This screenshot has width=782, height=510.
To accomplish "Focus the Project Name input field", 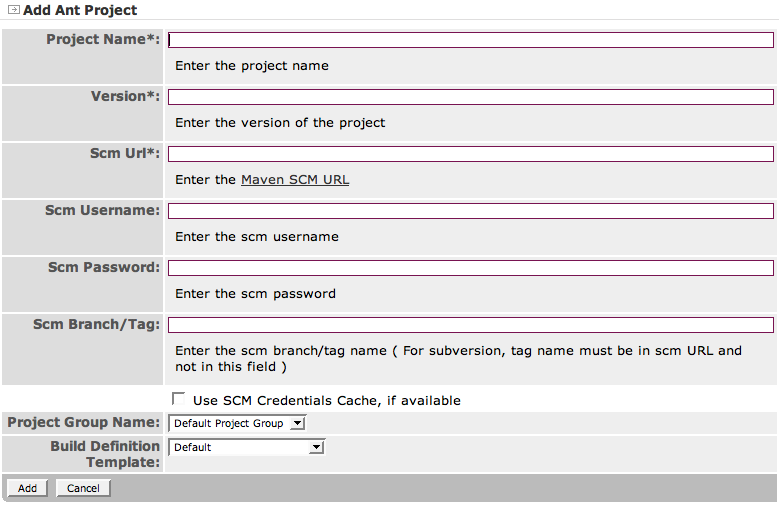I will click(470, 40).
